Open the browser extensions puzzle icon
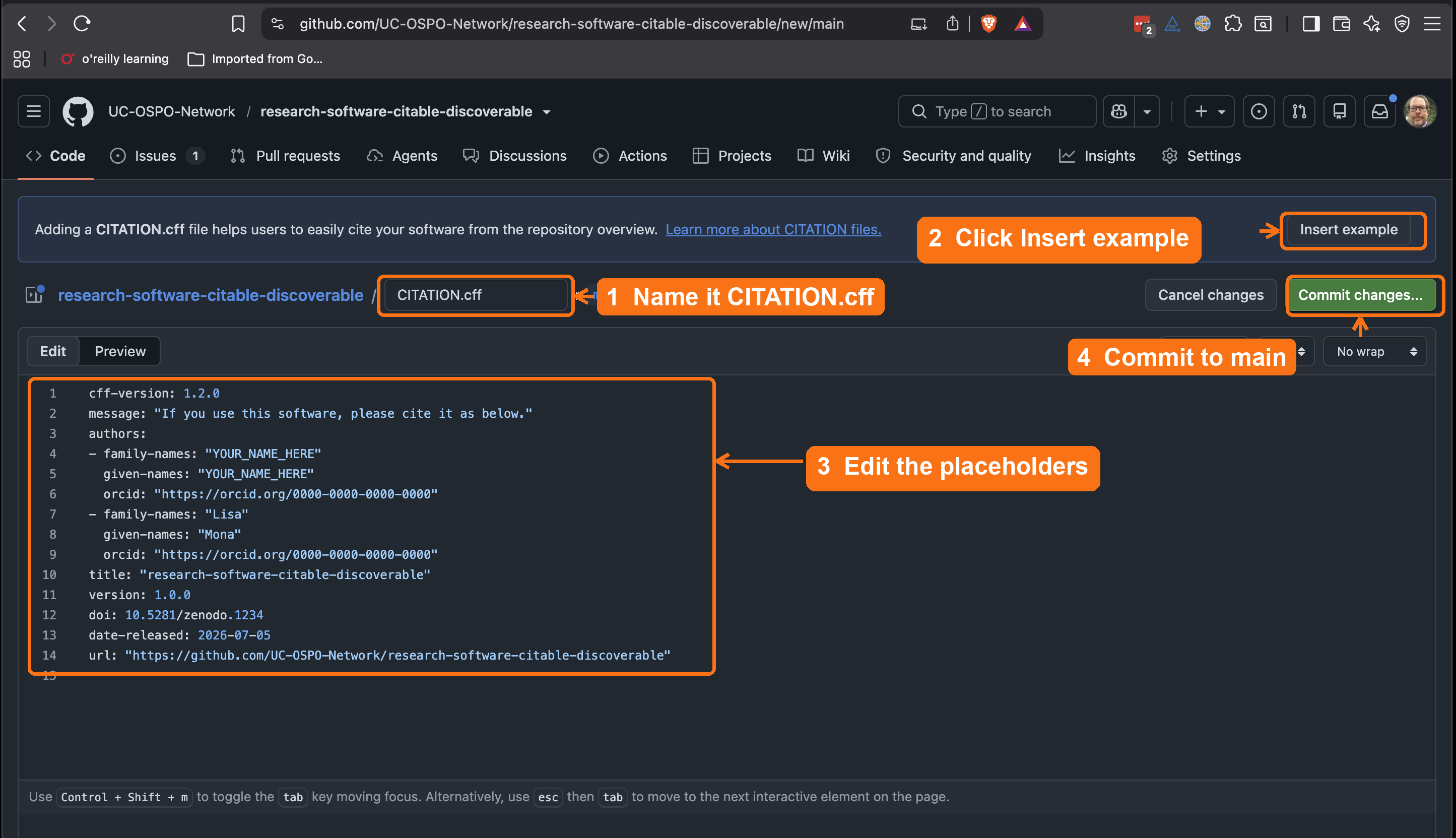The height and width of the screenshot is (838, 1456). tap(1233, 24)
